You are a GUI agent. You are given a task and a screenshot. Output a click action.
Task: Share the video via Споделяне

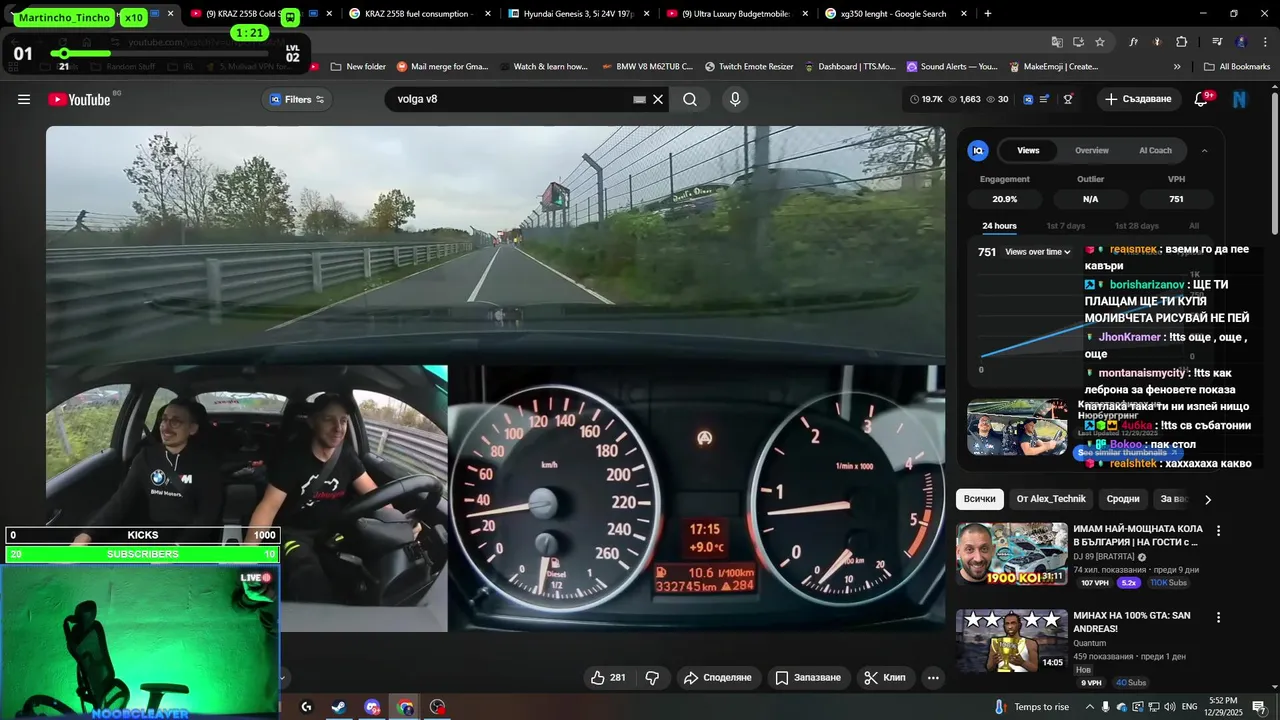[x=718, y=677]
